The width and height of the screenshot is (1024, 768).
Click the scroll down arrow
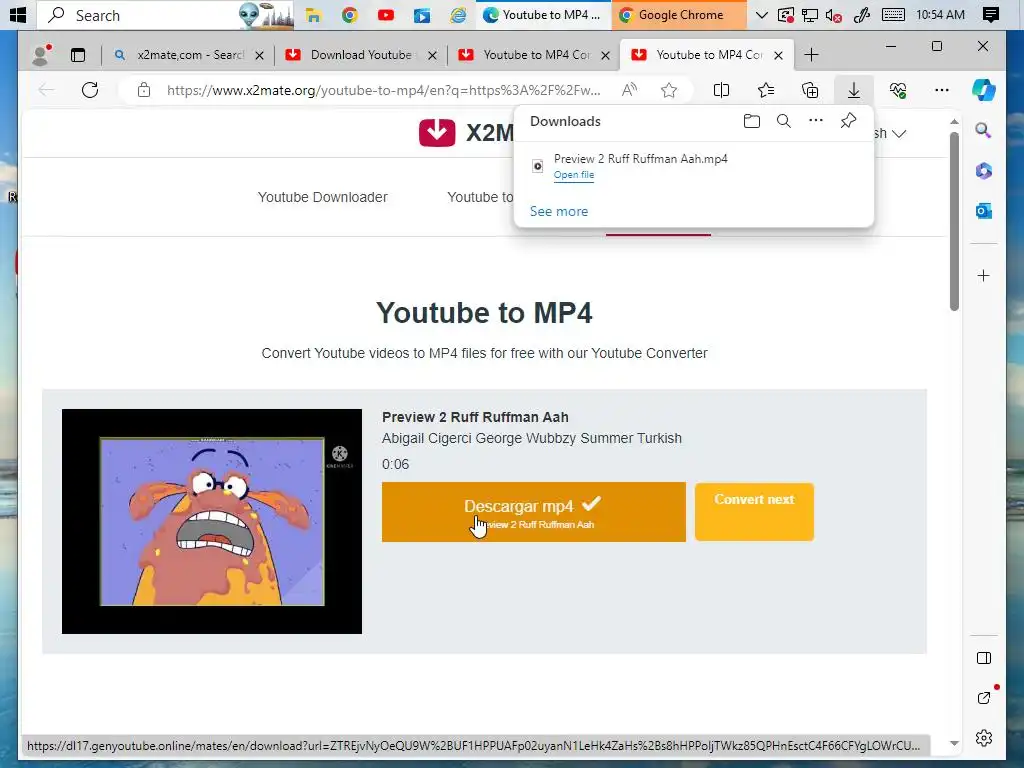click(x=954, y=743)
